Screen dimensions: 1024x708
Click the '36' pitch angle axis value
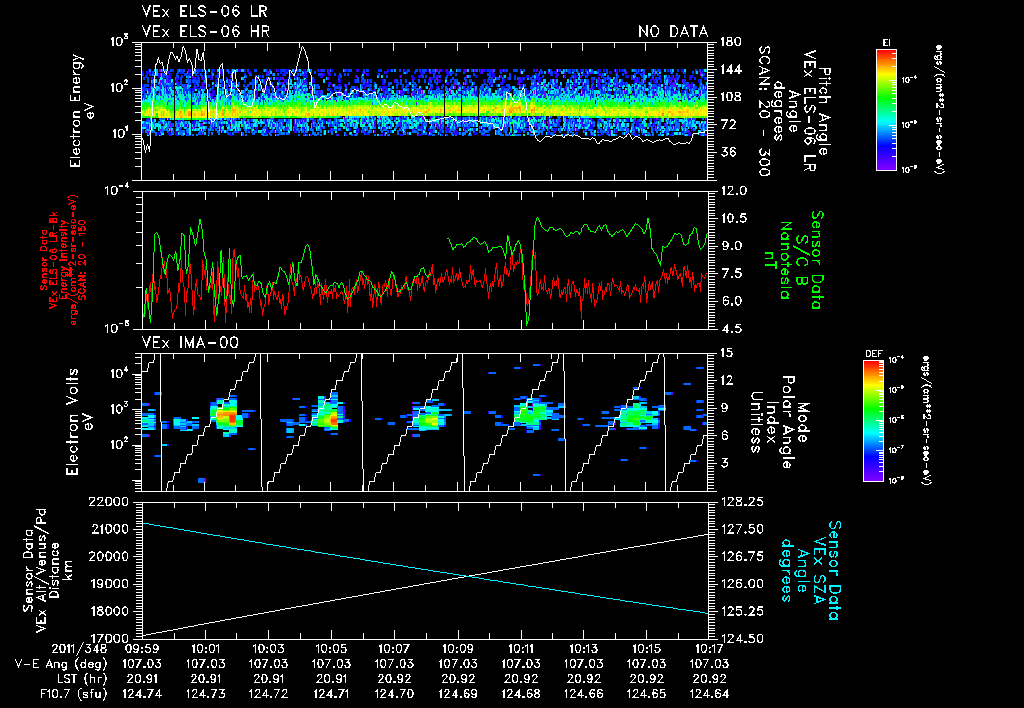pos(728,152)
